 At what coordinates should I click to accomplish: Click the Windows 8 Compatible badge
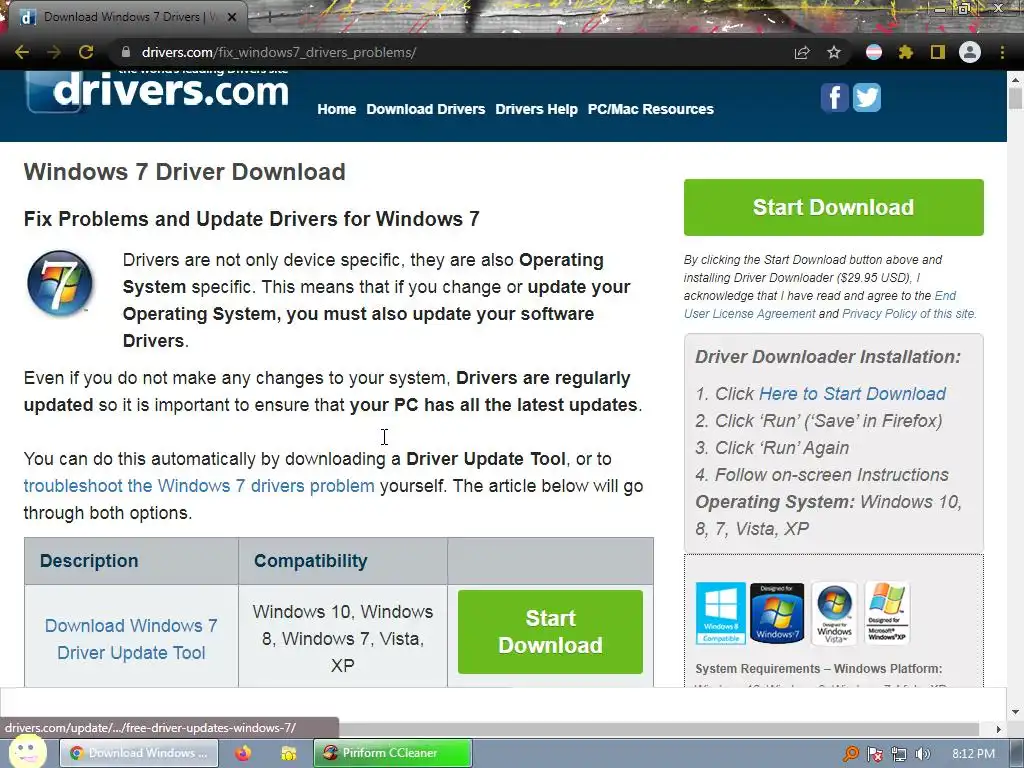(721, 613)
